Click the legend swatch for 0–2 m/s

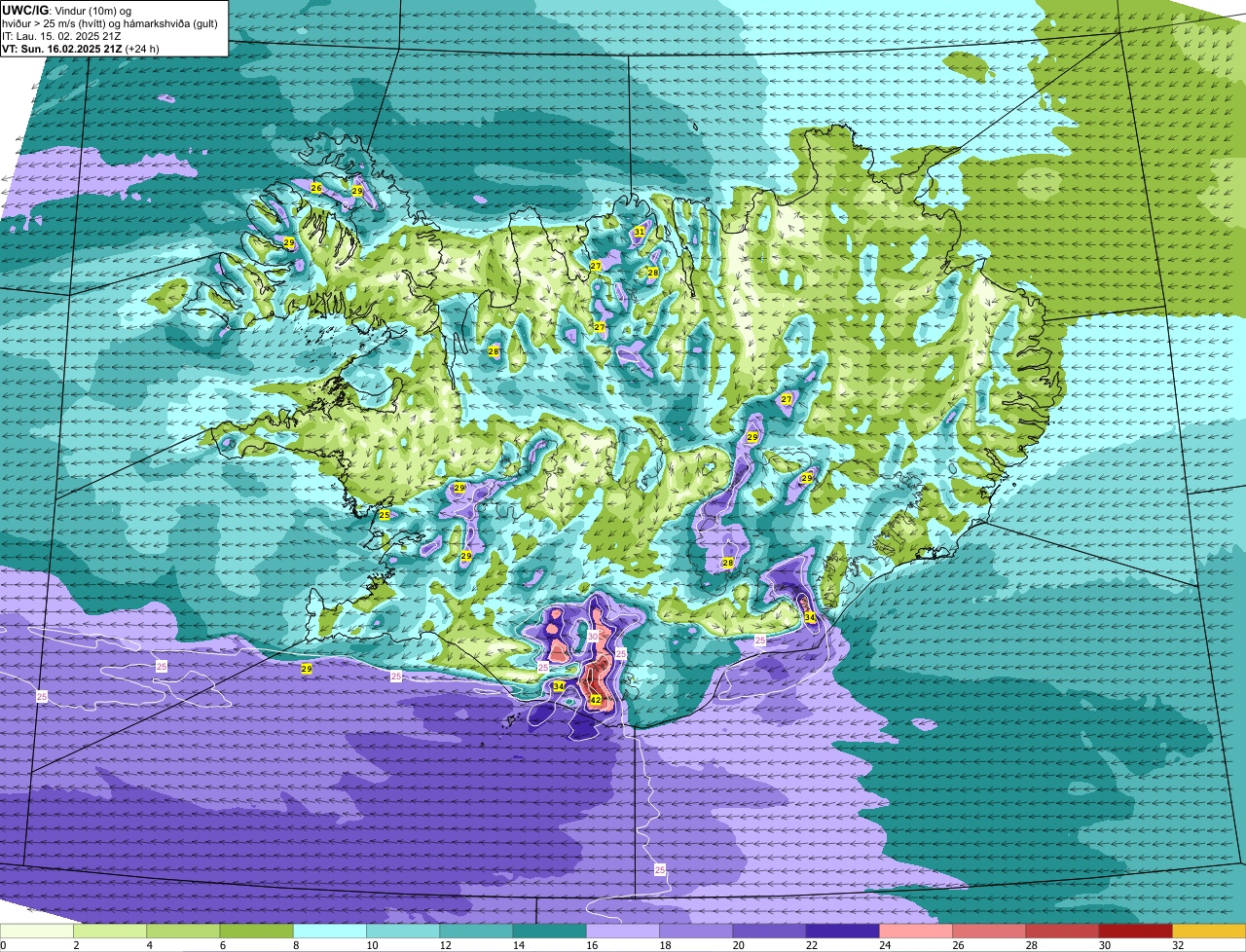click(37, 931)
